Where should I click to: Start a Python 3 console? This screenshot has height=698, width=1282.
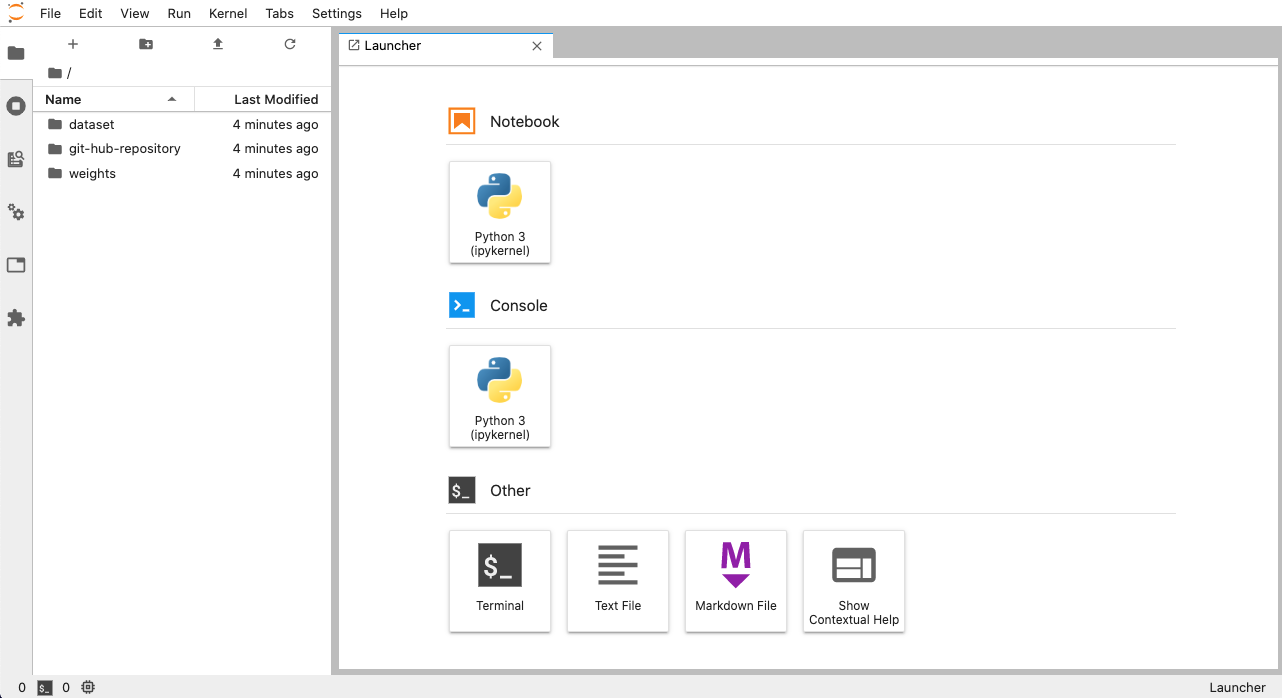(500, 396)
